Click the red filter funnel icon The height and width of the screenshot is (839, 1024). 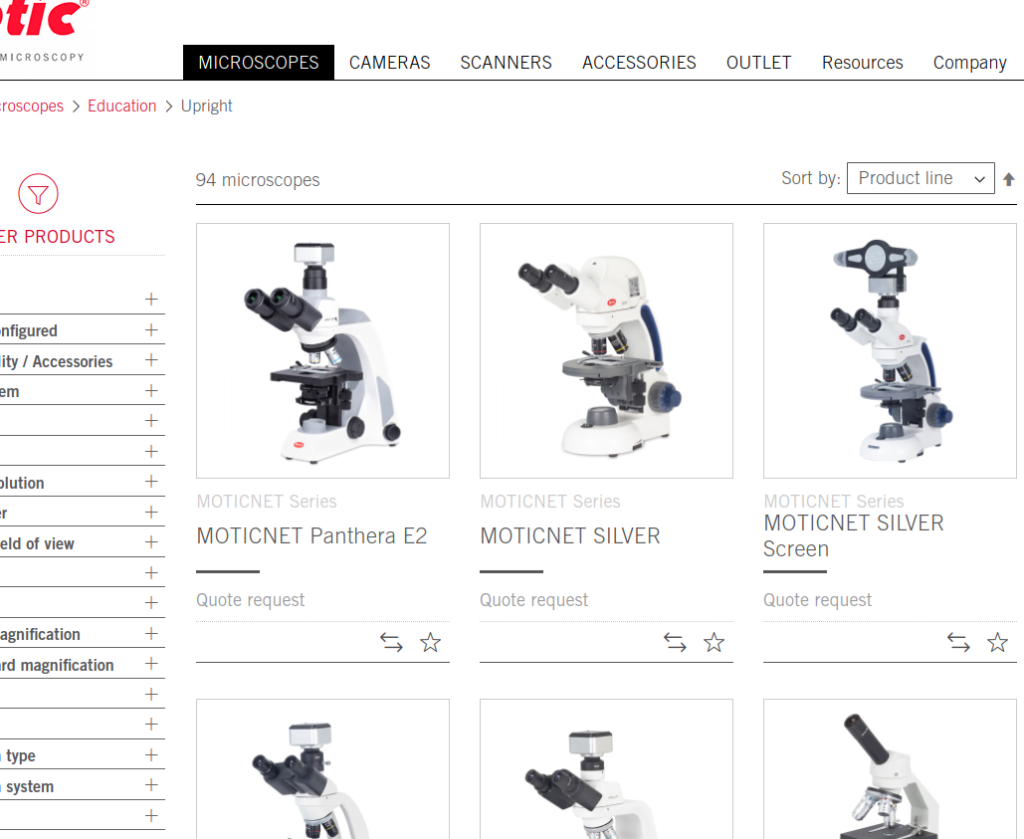coord(38,193)
